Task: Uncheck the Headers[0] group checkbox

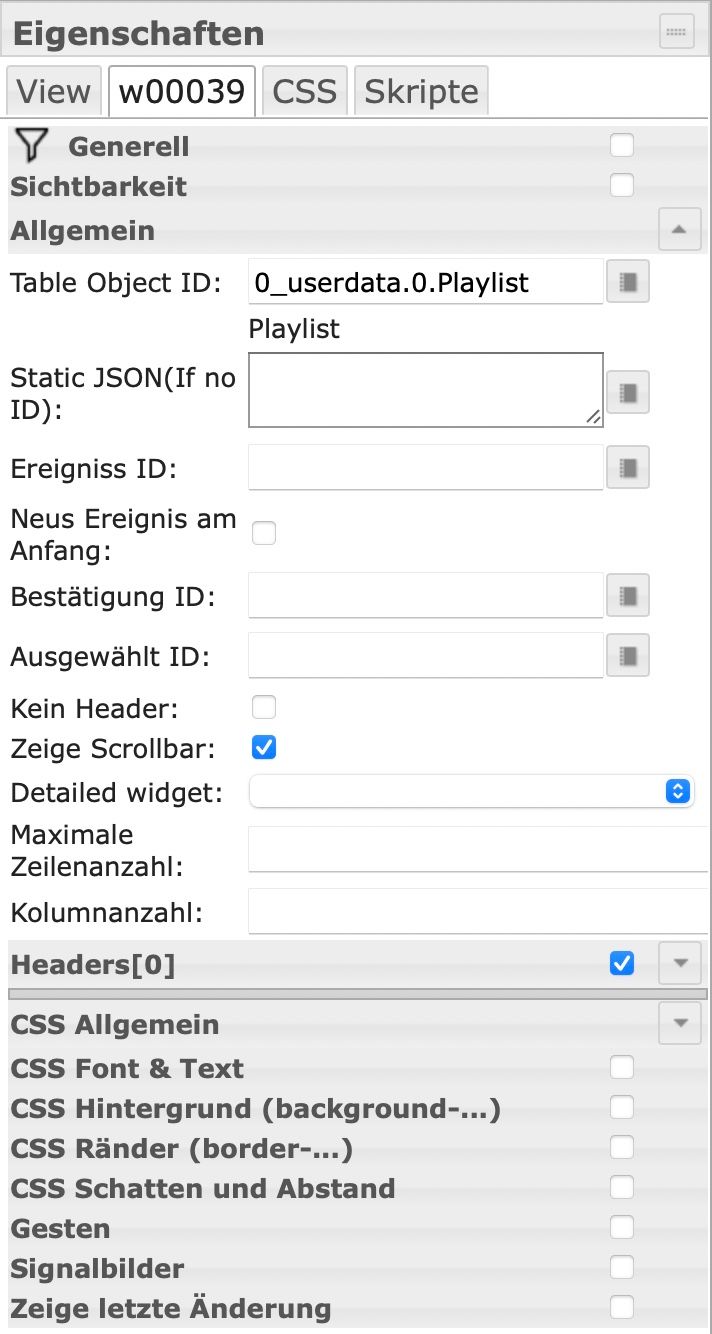Action: pos(622,964)
